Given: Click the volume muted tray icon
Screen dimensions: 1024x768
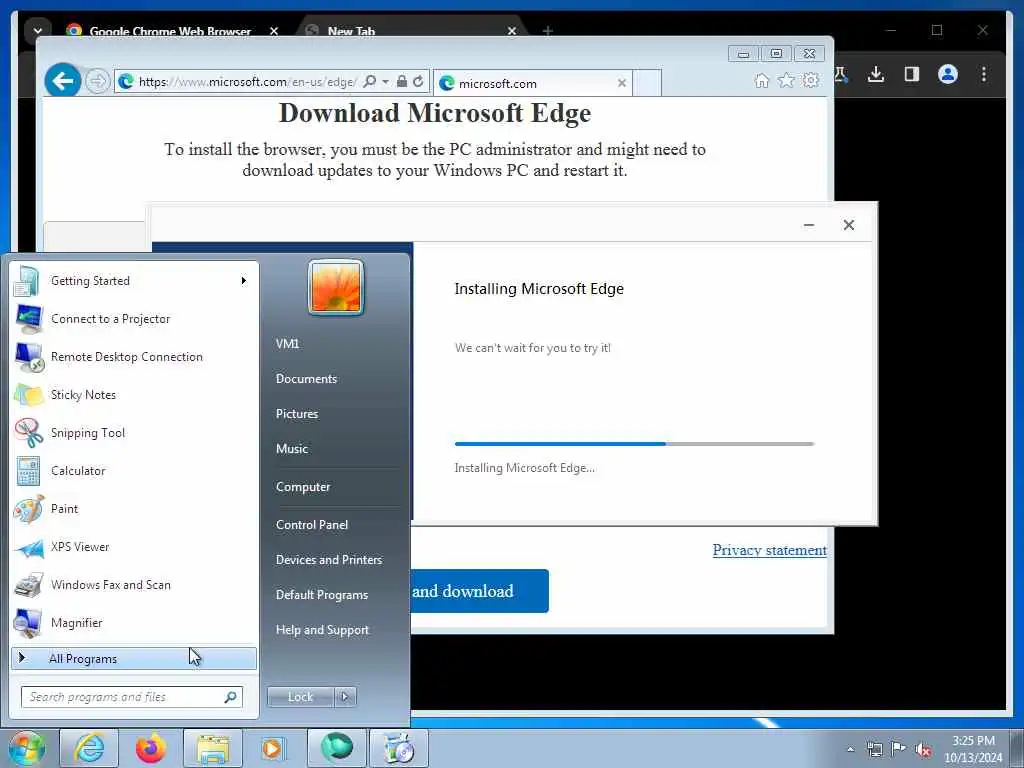Looking at the screenshot, I should point(923,750).
